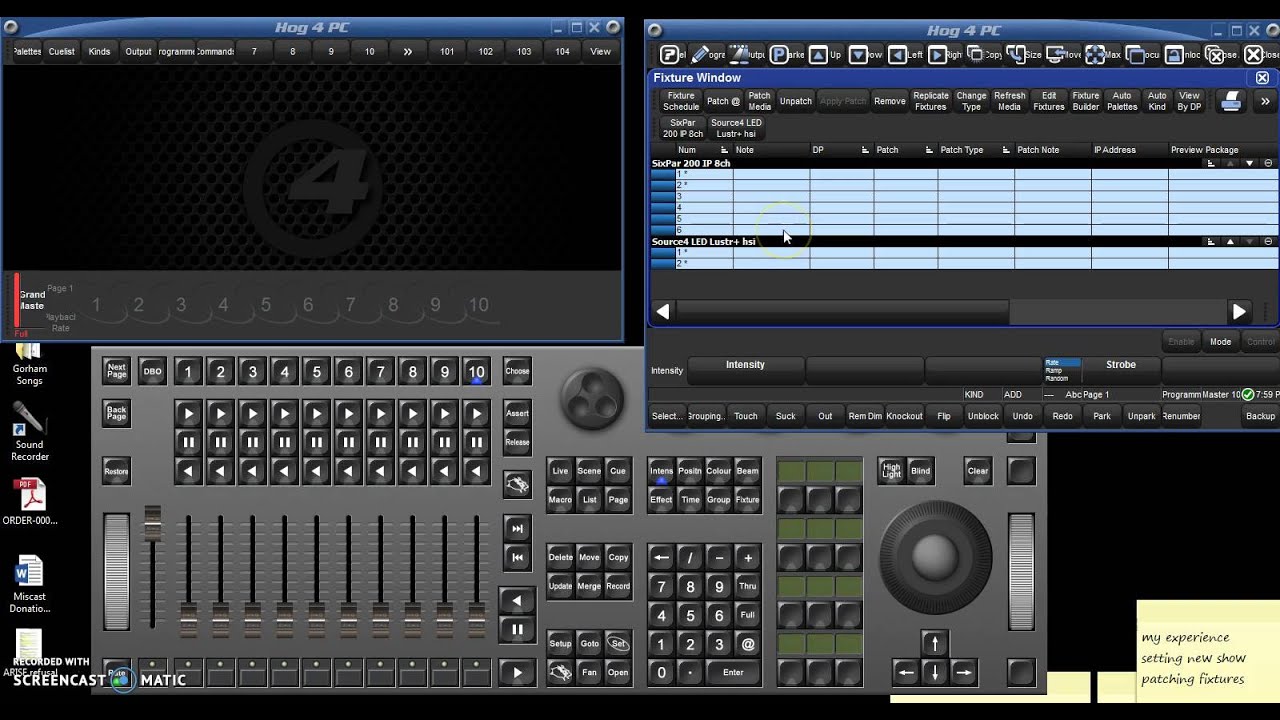Click the window Size icon
The width and height of the screenshot is (1280, 720).
[x=1015, y=55]
